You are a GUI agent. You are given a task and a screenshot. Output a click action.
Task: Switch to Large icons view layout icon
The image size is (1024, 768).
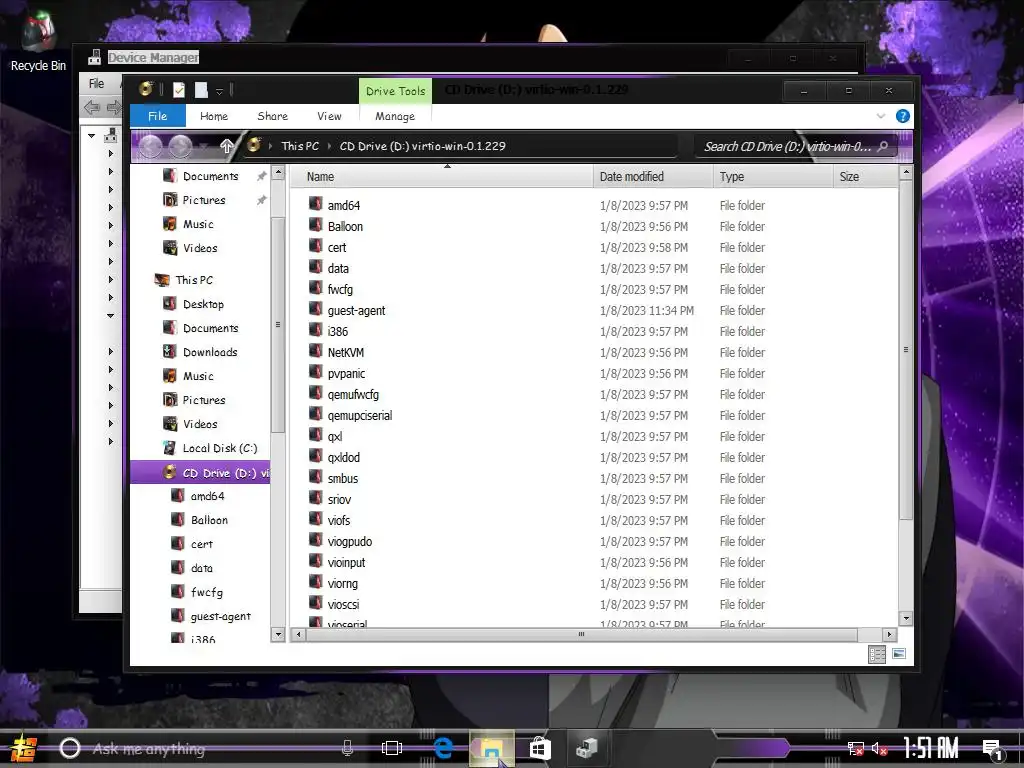coord(899,654)
